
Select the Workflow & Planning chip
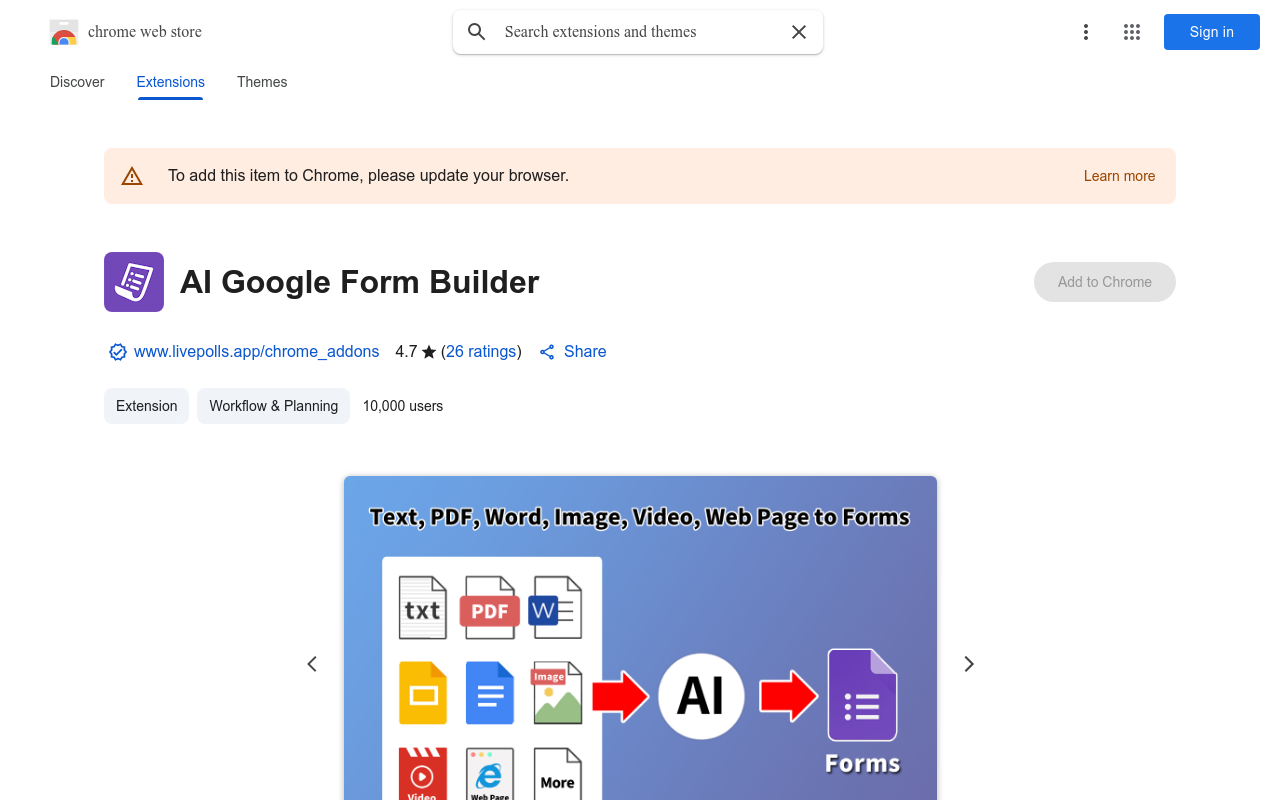274,406
